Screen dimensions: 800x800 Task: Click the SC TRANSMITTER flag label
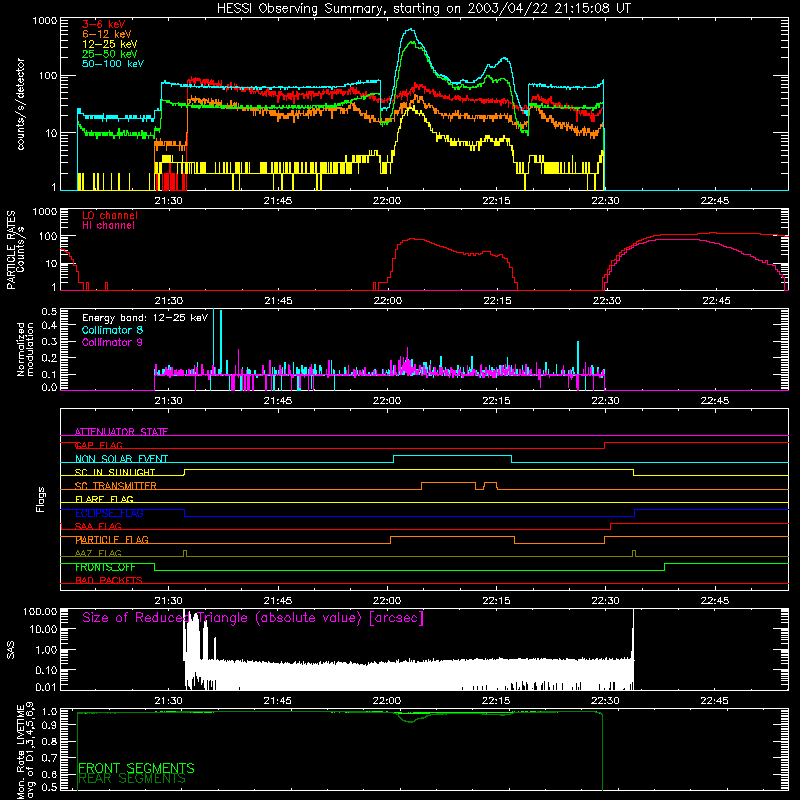pos(115,486)
